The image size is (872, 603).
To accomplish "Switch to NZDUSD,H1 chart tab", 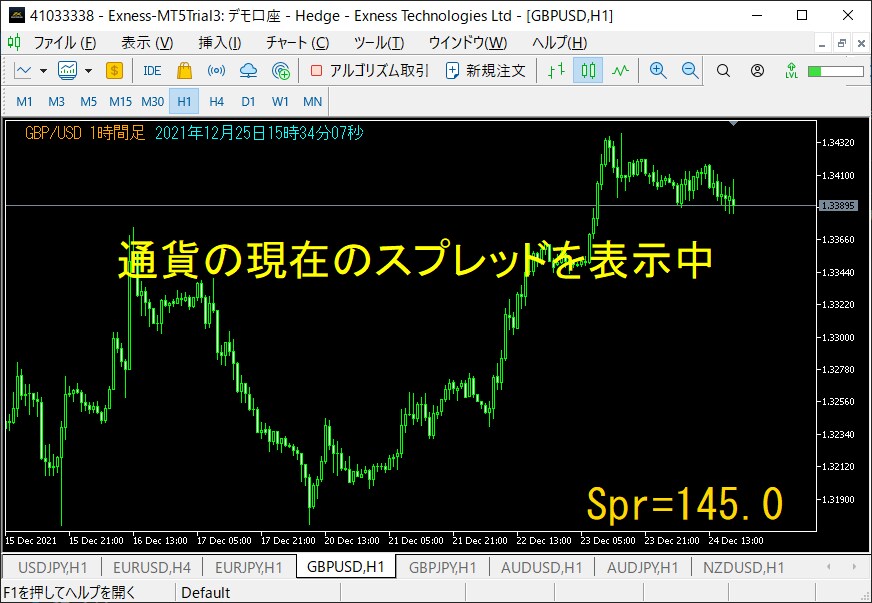I will (744, 567).
